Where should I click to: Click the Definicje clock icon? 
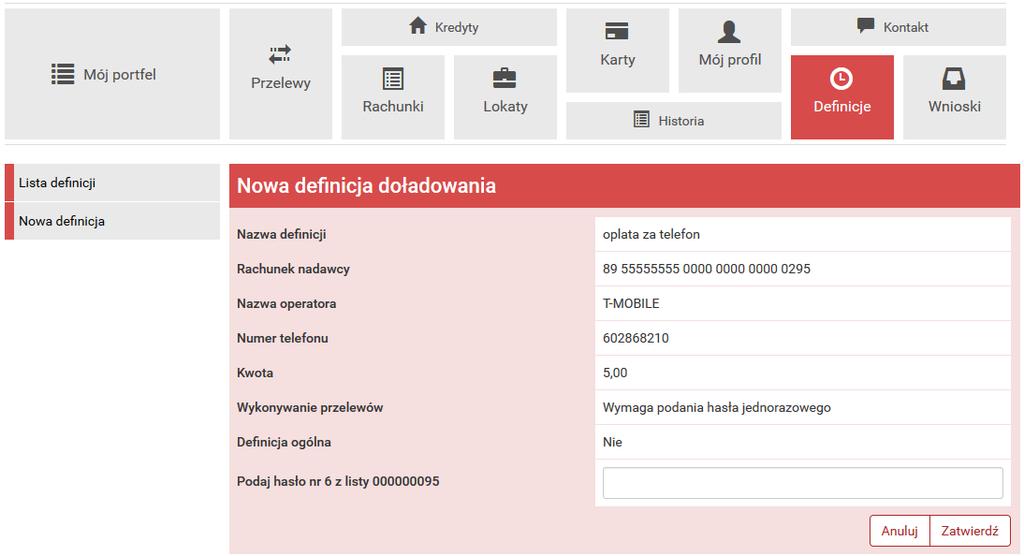841,78
